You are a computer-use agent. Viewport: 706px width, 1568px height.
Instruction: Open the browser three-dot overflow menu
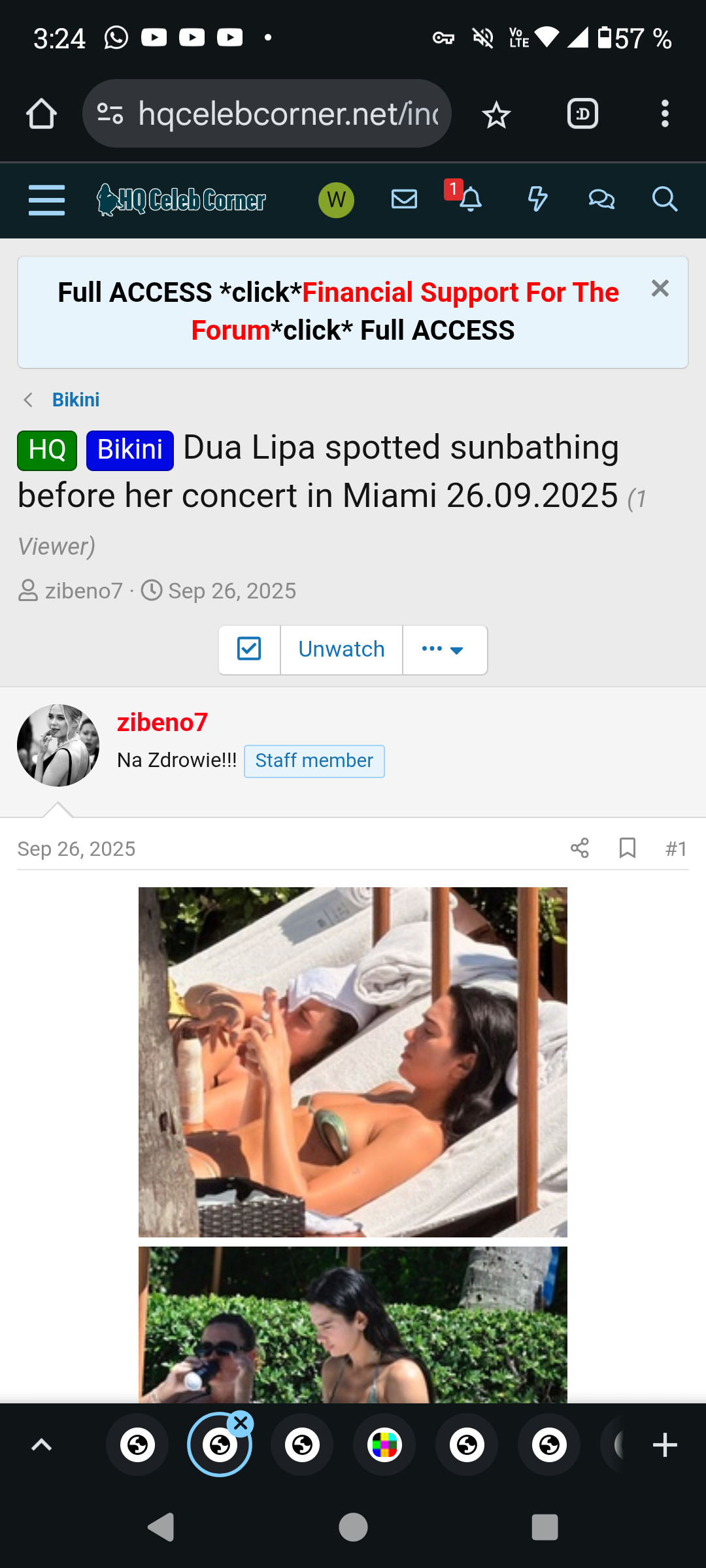click(665, 114)
